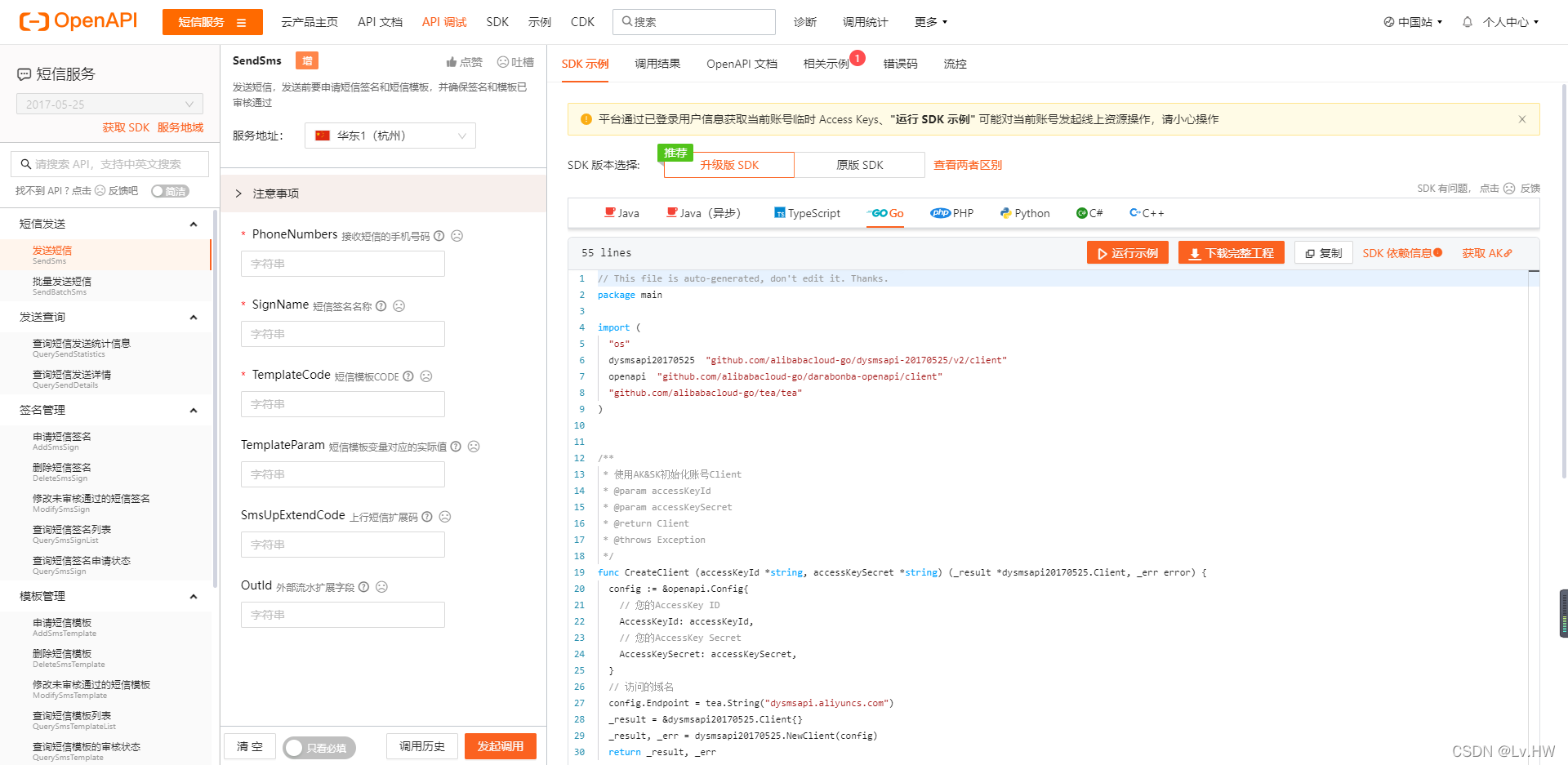Select 查询短信发送详情 QuerySendDetails item
Viewport: 1568px width, 765px height.
pos(105,379)
